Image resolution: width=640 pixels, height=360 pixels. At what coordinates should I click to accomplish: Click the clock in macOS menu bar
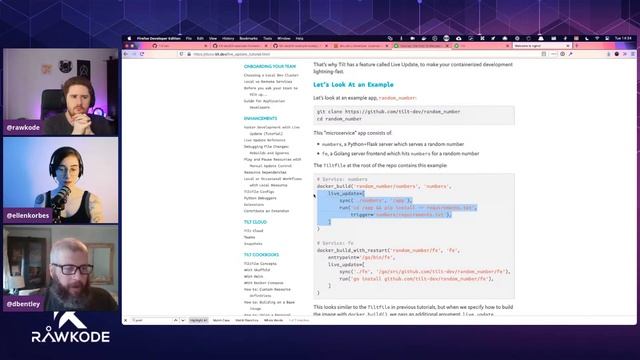(623, 38)
